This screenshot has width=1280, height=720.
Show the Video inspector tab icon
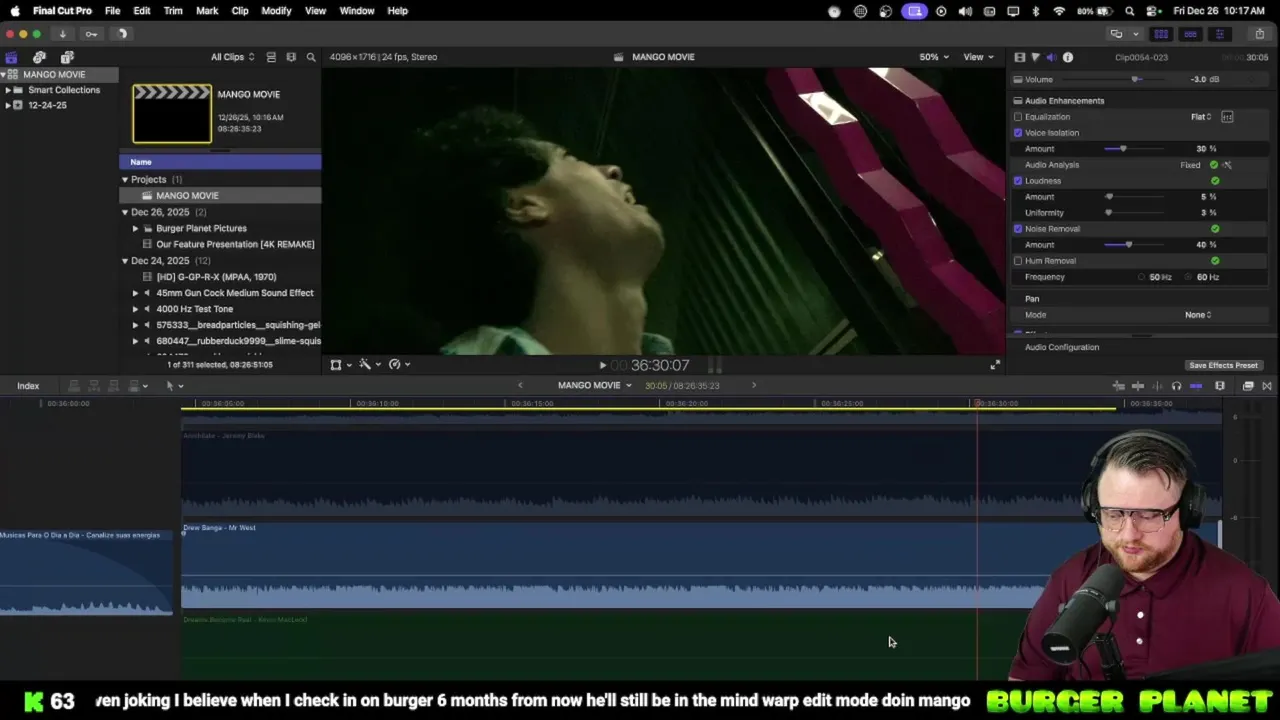1019,57
